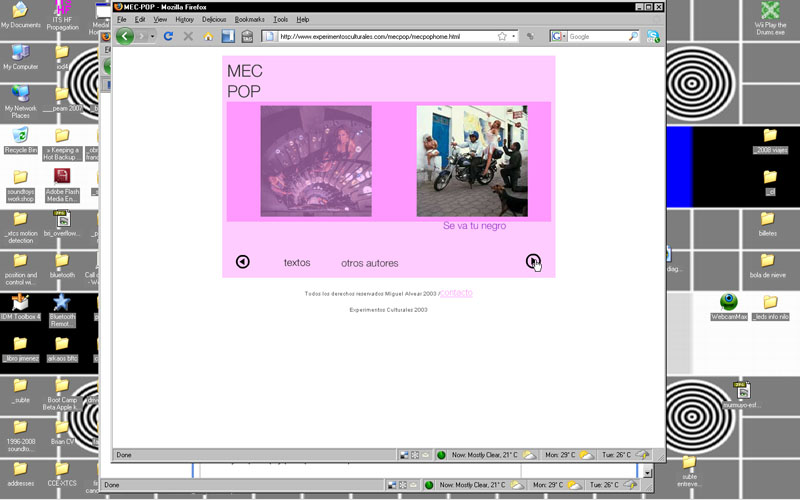Click the Home icon in the toolbar
The width and height of the screenshot is (800, 500).
click(208, 37)
